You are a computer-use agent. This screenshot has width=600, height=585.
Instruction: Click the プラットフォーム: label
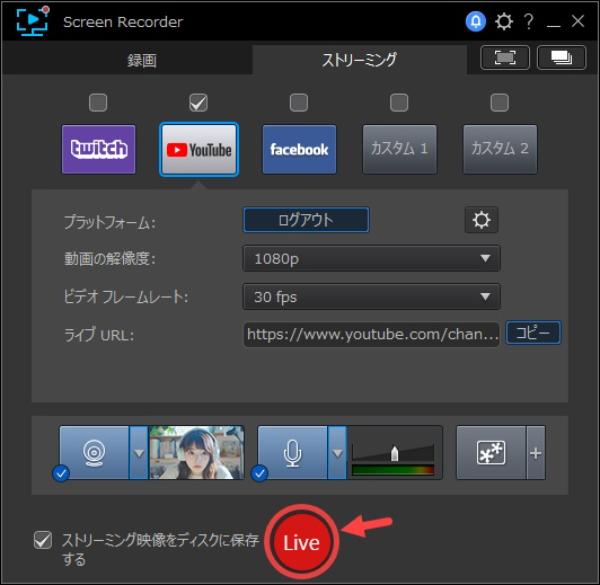pyautogui.click(x=110, y=222)
